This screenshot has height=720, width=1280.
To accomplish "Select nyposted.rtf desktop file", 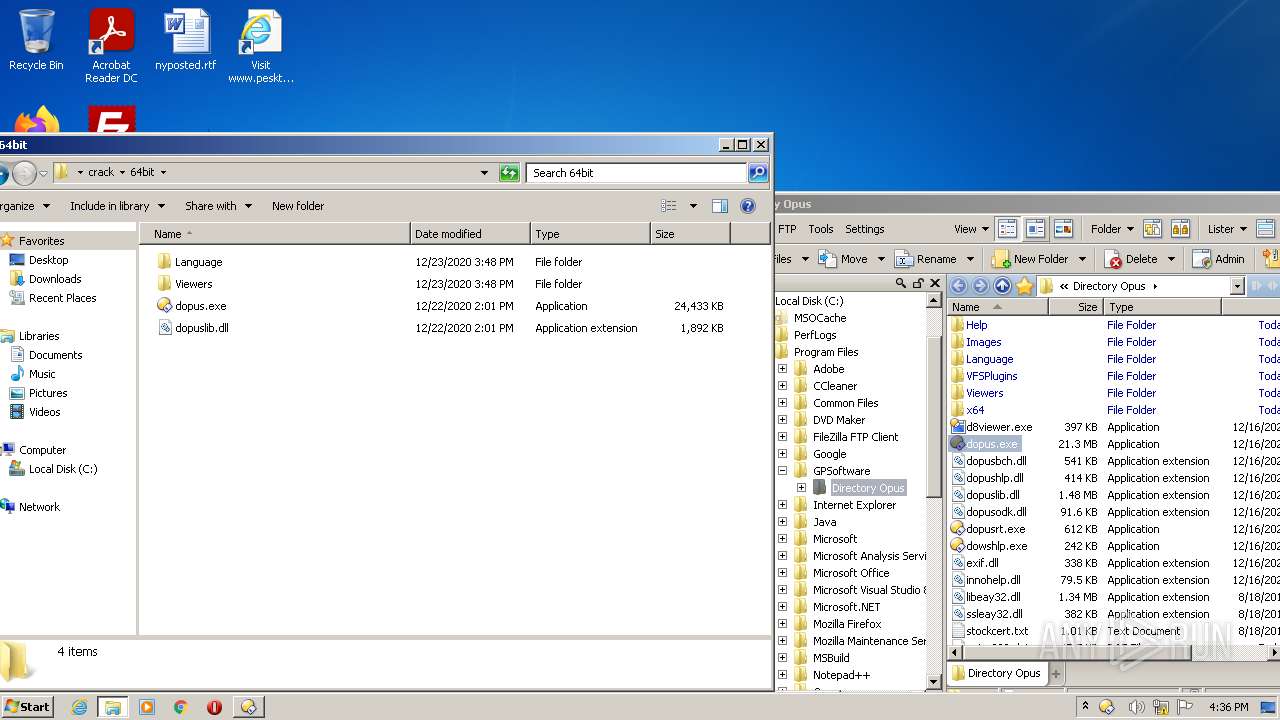I will 186,41.
